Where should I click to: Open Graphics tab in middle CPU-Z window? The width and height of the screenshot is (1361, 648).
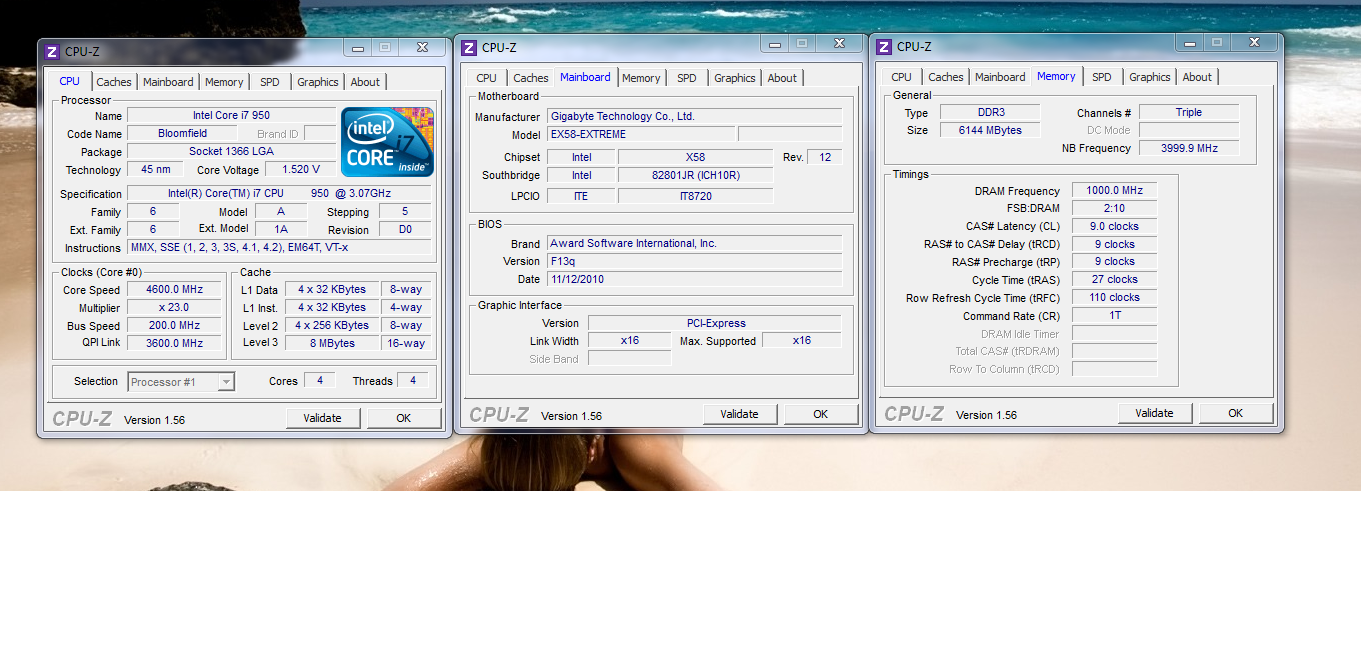click(x=735, y=78)
